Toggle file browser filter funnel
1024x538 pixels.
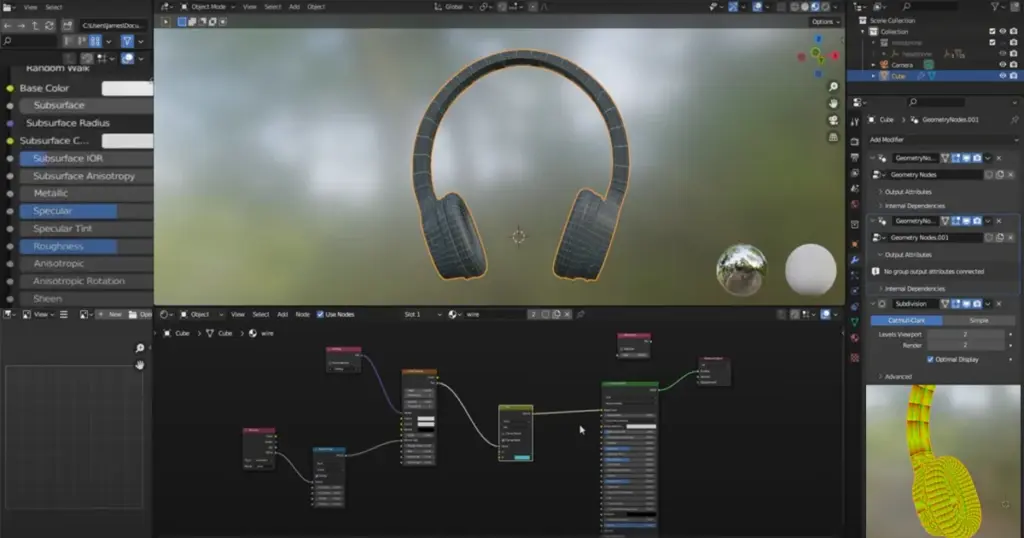click(127, 41)
